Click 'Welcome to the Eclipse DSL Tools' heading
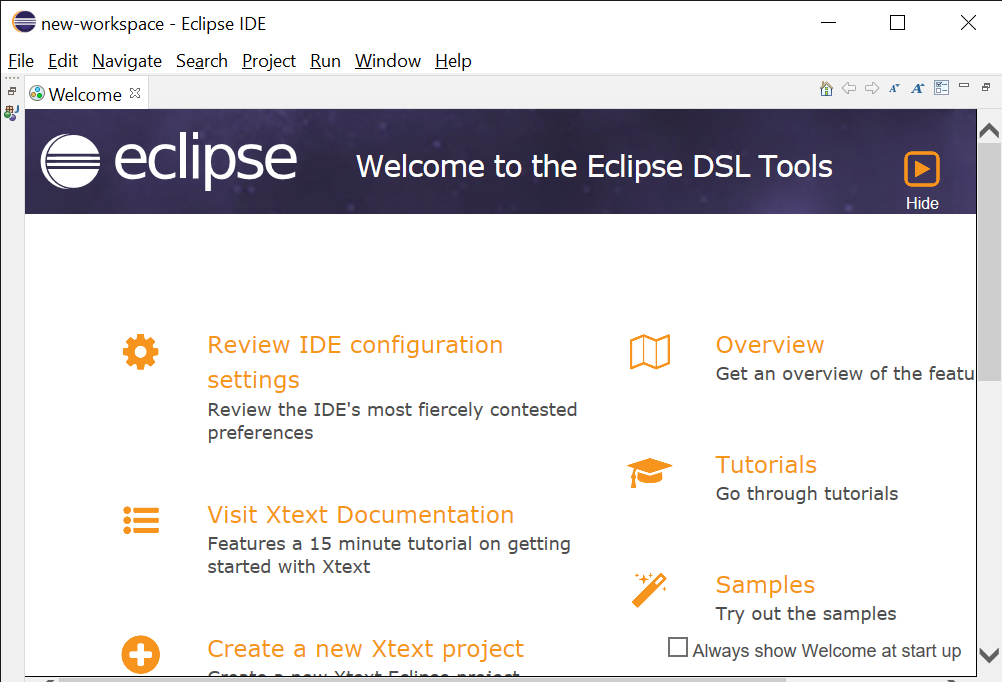The width and height of the screenshot is (1002, 682). 594,166
